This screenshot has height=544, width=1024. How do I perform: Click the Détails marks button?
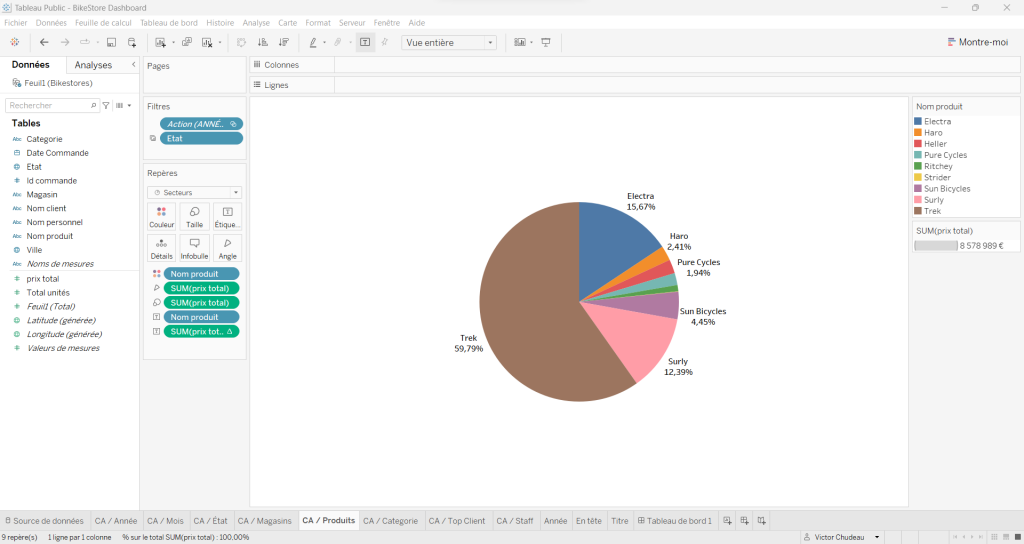(x=161, y=249)
